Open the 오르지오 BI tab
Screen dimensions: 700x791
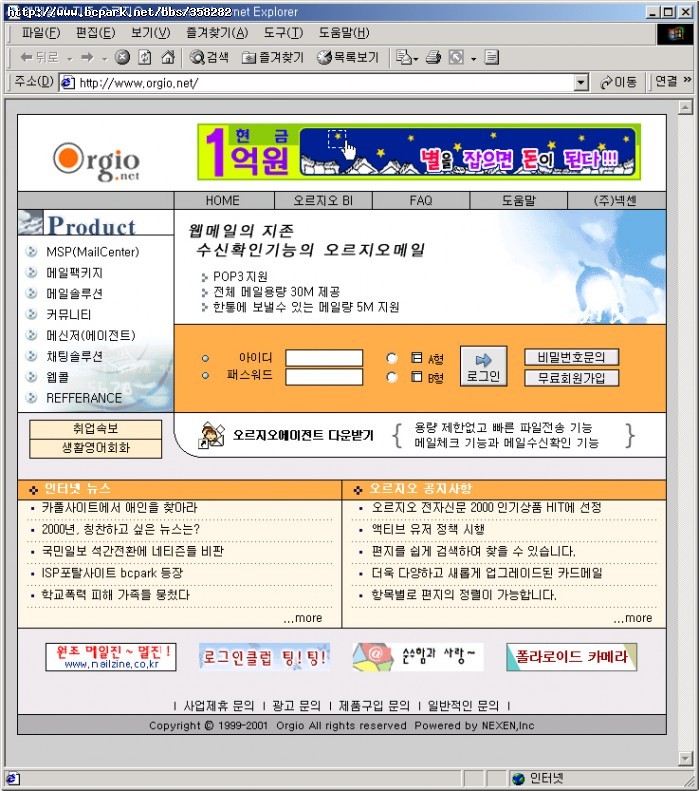pos(323,200)
